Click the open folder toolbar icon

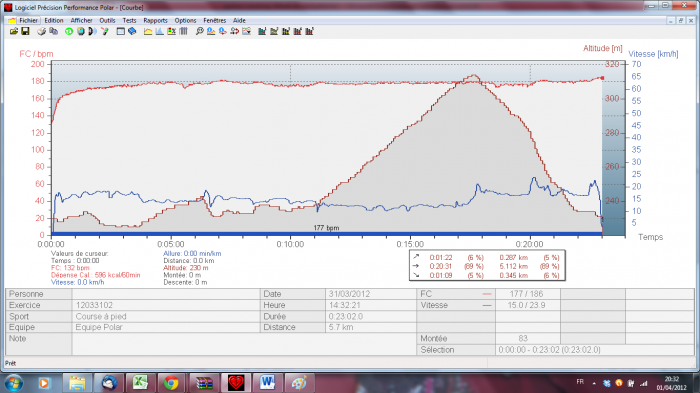[x=14, y=31]
